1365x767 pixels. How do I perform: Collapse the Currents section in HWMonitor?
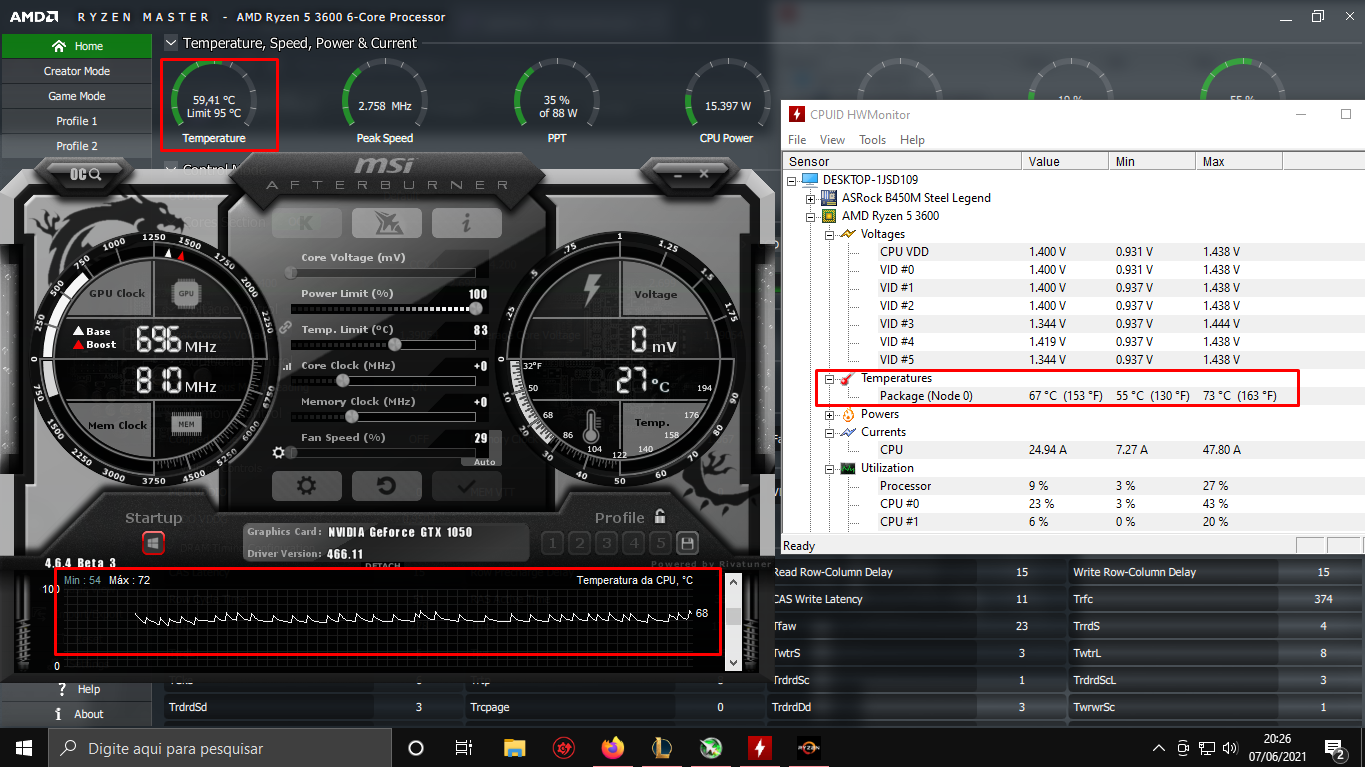[x=829, y=433]
